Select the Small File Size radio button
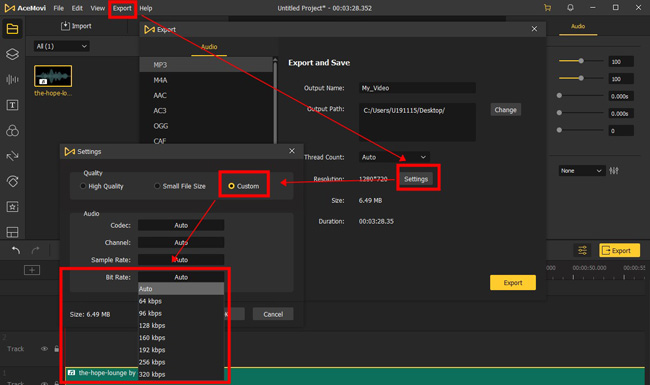Image resolution: width=650 pixels, height=385 pixels. pos(157,186)
